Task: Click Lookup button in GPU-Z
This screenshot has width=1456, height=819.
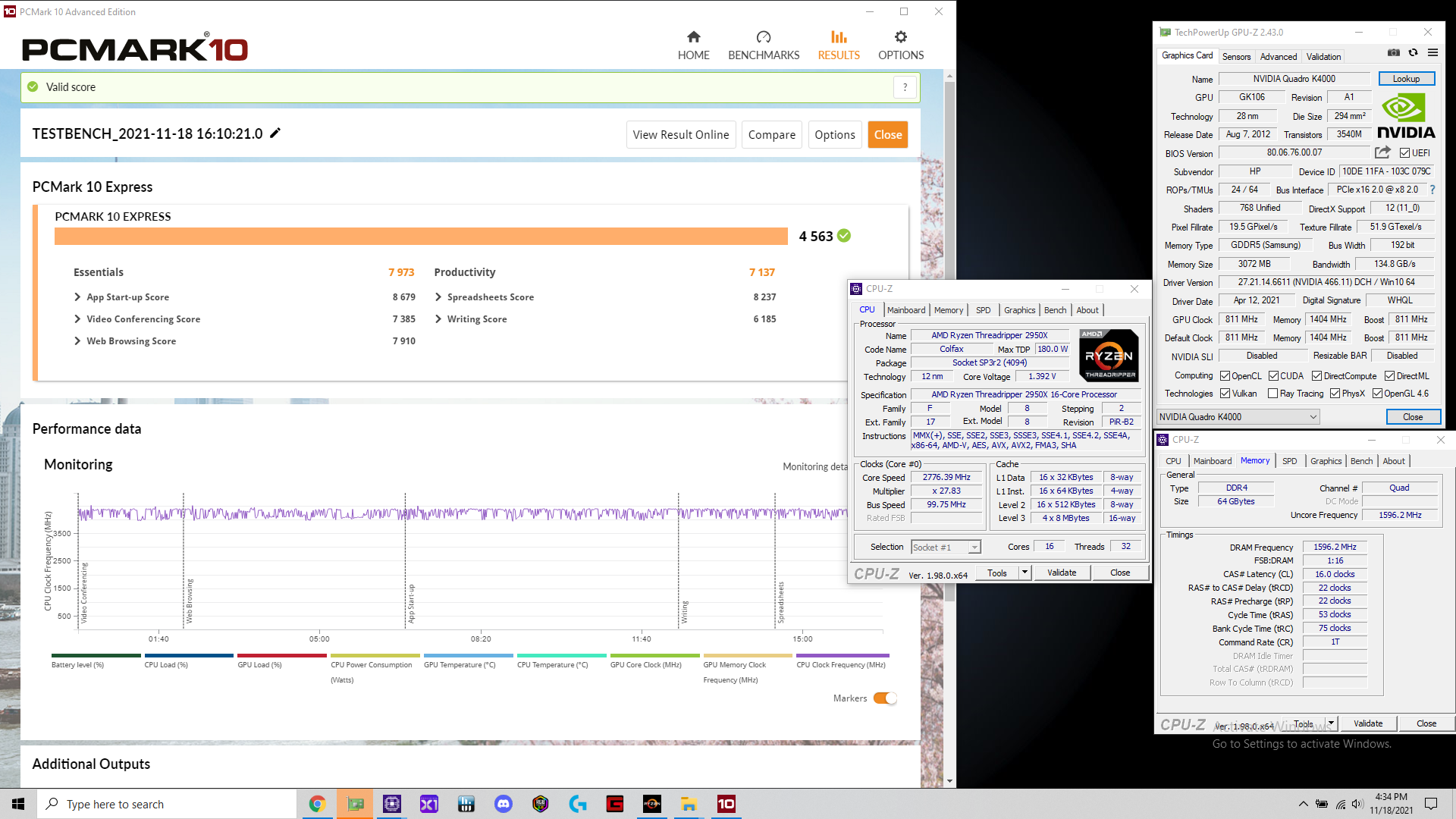Action: click(1406, 79)
